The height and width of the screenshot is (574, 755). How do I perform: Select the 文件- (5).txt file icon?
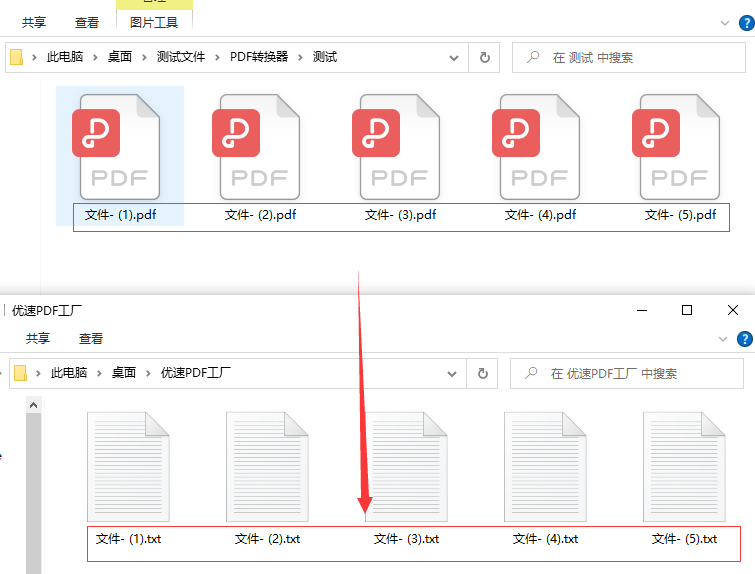(684, 467)
